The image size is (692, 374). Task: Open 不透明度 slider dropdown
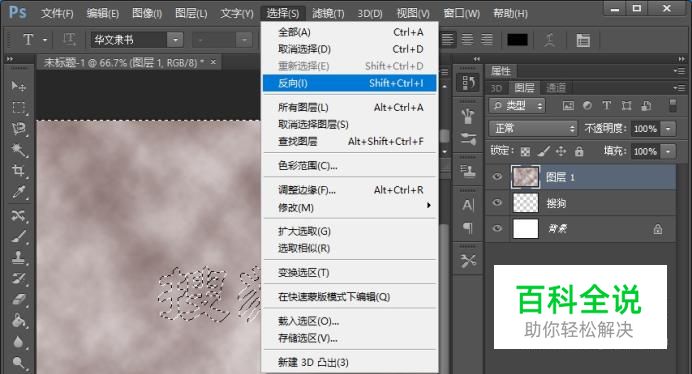click(x=668, y=128)
